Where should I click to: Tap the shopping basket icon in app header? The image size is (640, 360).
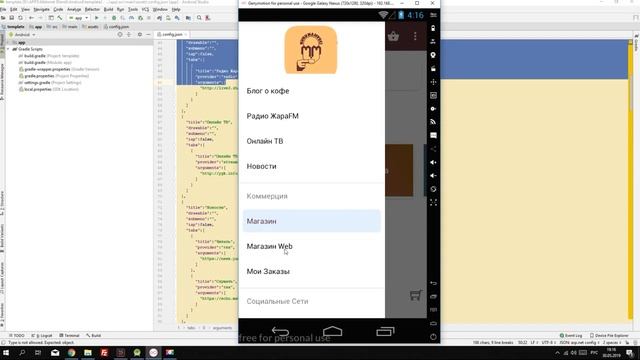(x=393, y=36)
